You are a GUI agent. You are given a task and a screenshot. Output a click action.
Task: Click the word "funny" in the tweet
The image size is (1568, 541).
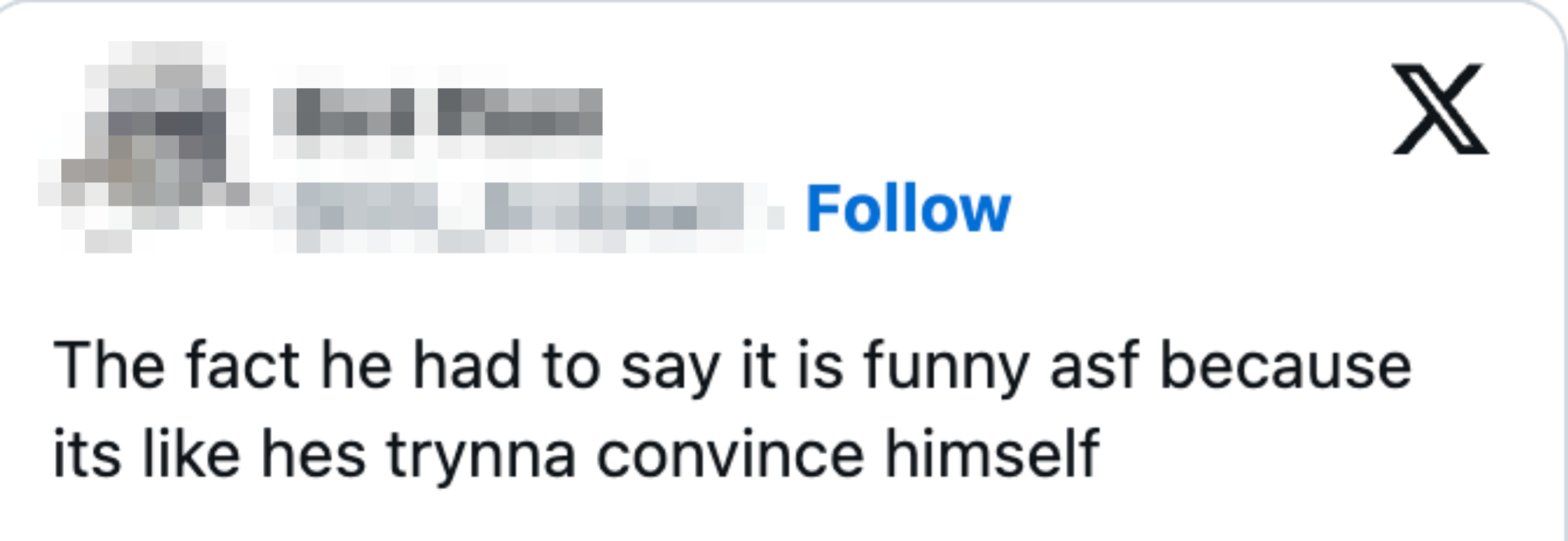[946, 366]
